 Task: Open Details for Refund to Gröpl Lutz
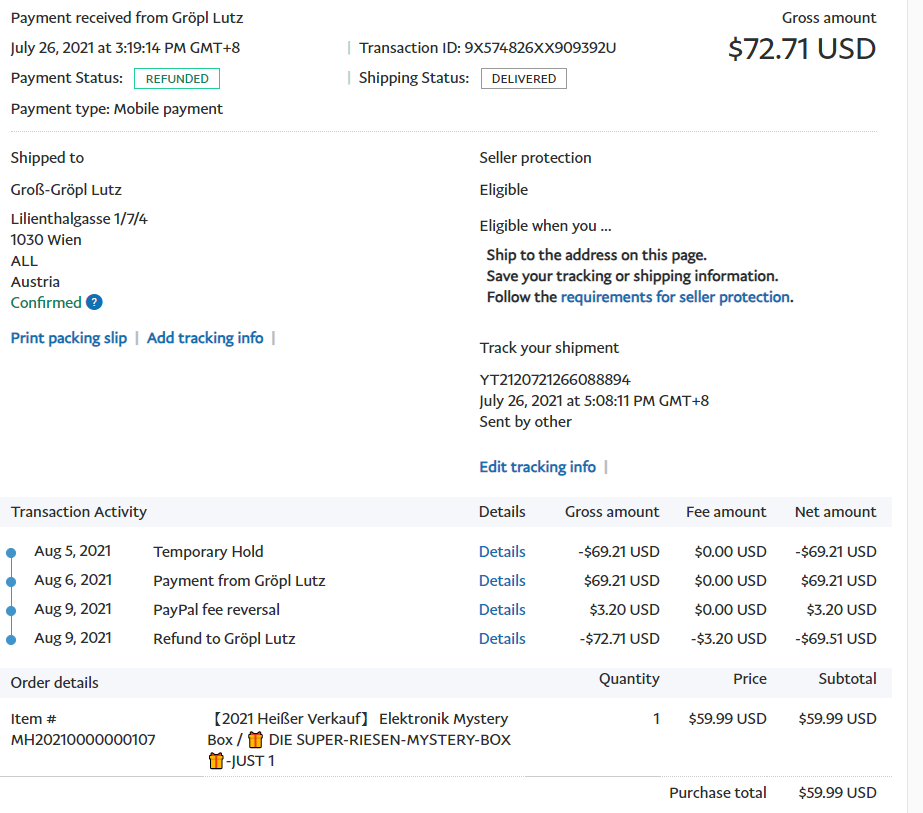[502, 639]
